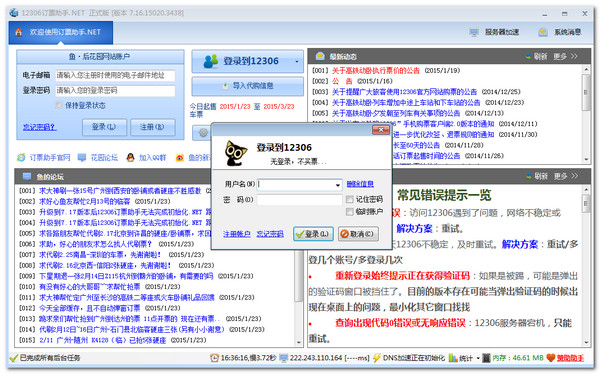This screenshot has width=600, height=374.
Task: Click the 统计 bar chart icon
Action: pyautogui.click(x=453, y=358)
